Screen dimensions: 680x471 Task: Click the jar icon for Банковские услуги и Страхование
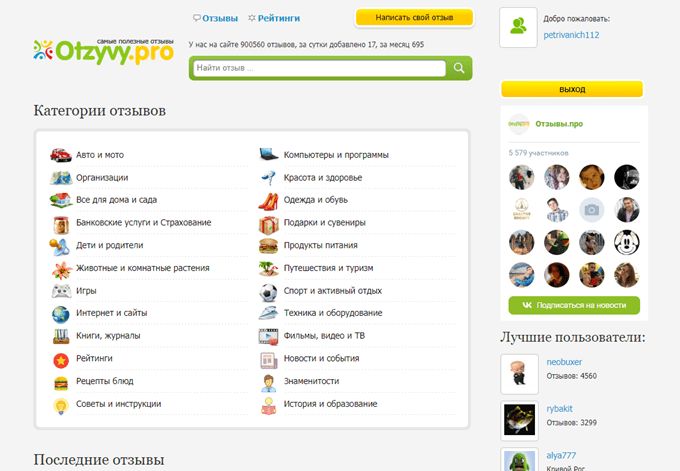tap(61, 225)
